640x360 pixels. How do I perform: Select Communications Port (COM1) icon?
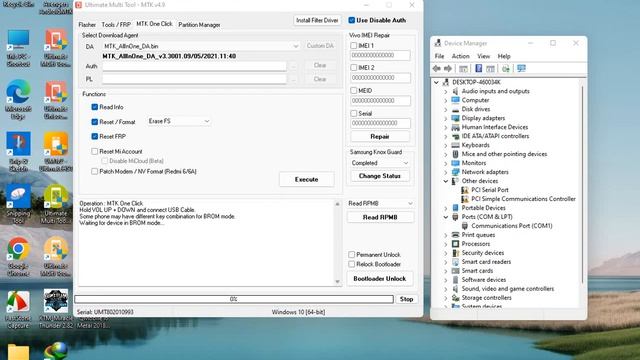[x=464, y=226]
